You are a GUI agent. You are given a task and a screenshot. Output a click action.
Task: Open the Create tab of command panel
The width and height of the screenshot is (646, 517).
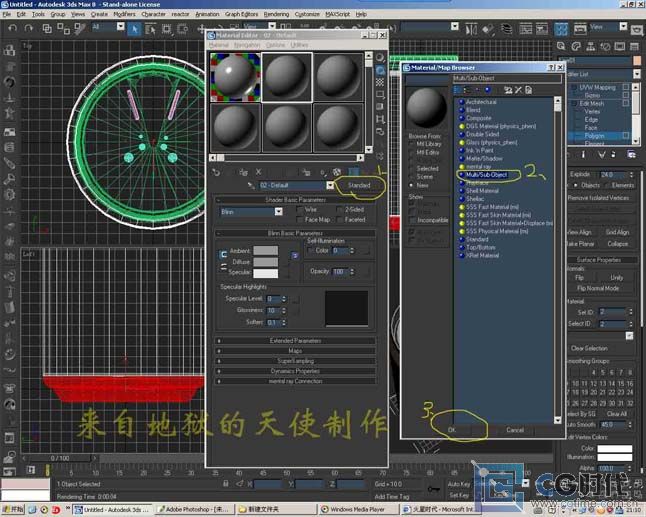click(x=561, y=46)
